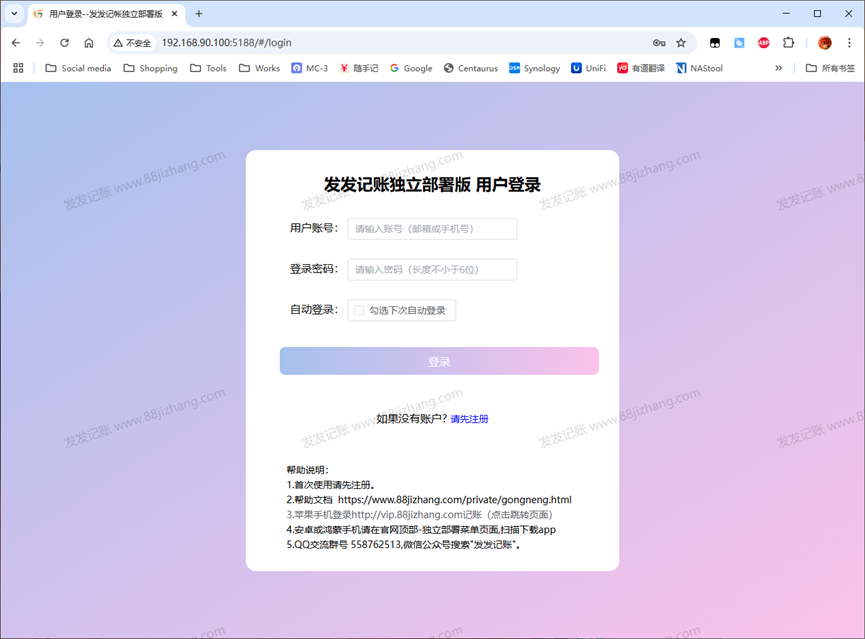Open the 随手记 bookmark
The image size is (865, 639).
[x=359, y=68]
